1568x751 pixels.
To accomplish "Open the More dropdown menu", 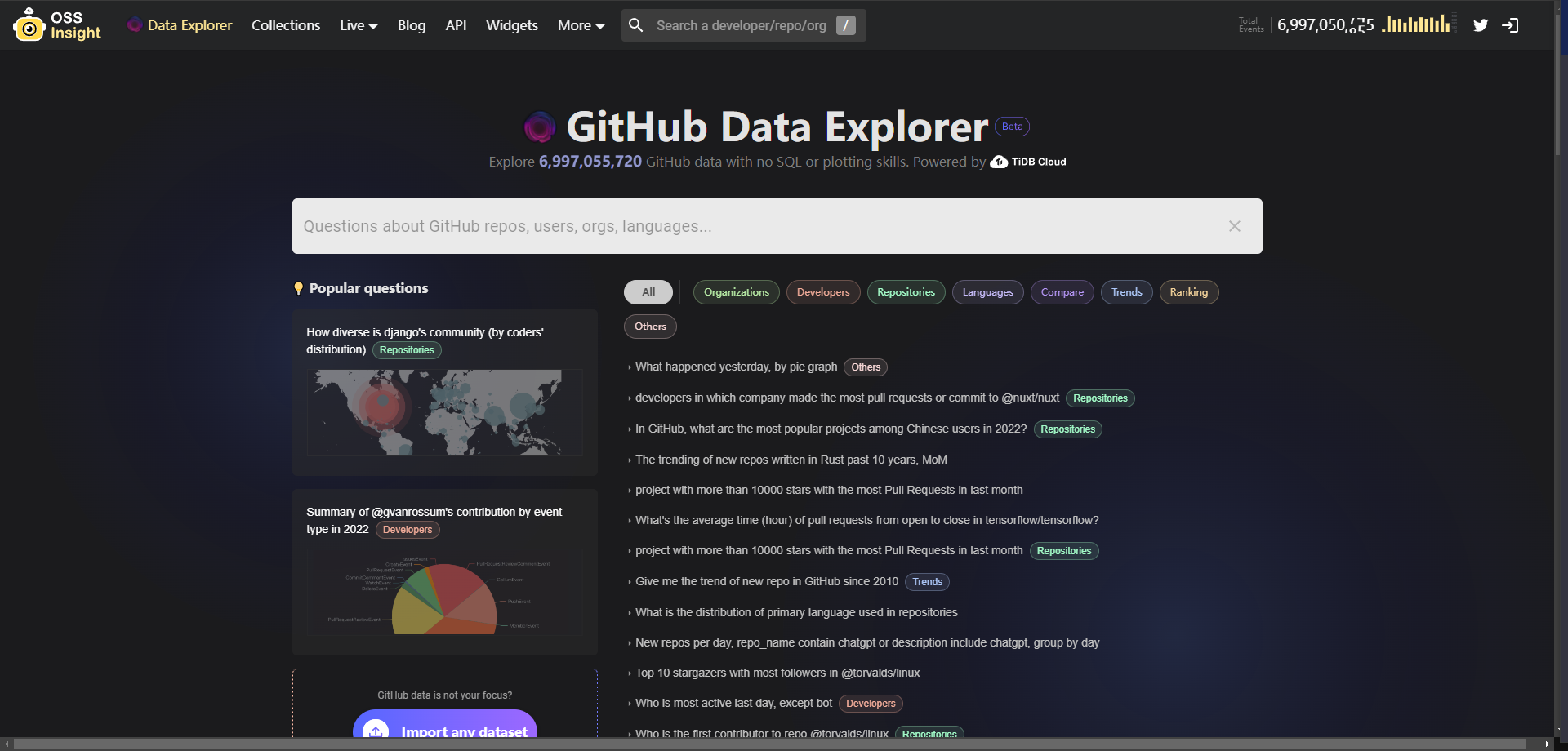I will tap(581, 25).
